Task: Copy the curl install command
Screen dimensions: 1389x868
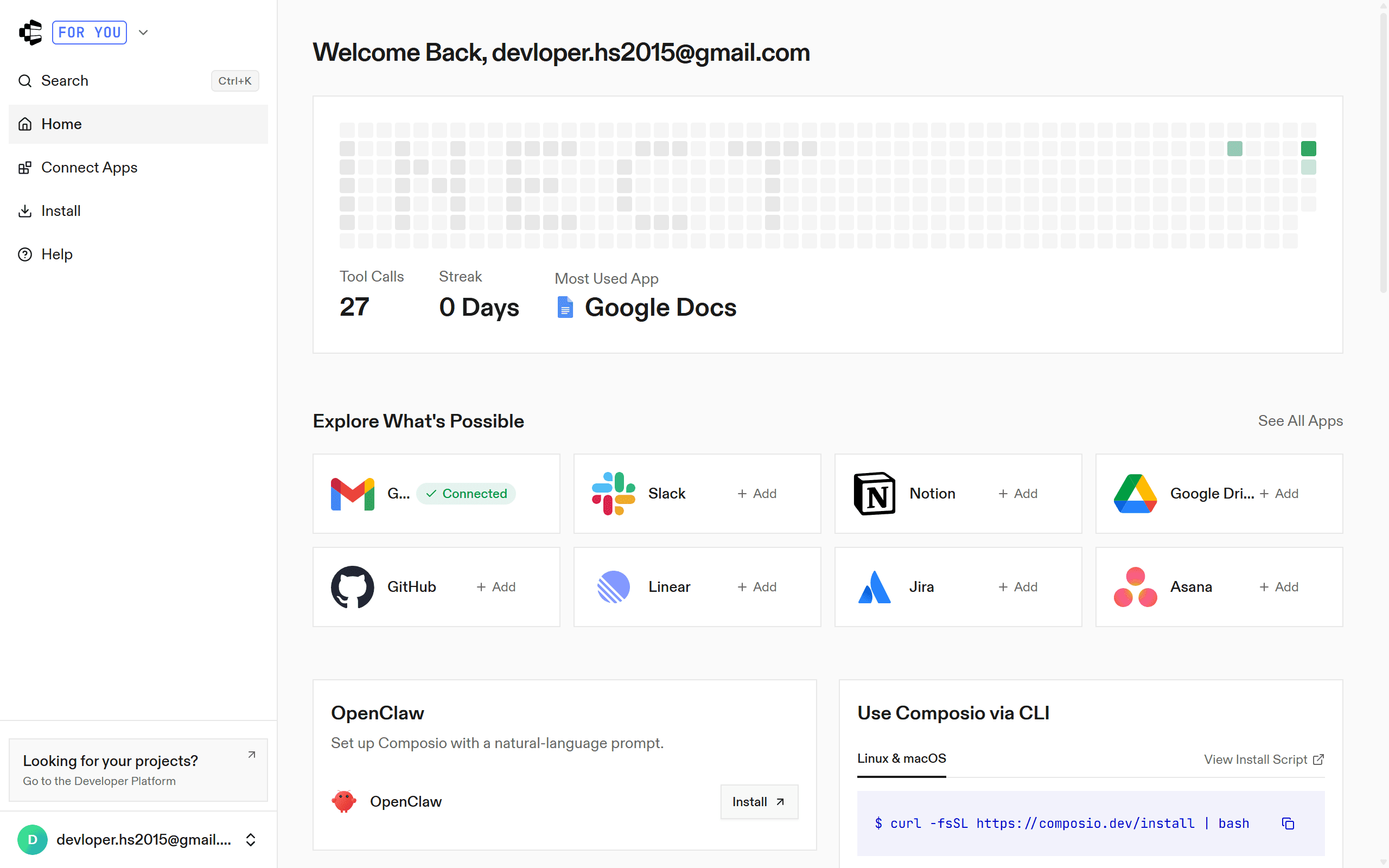Action: tap(1288, 823)
